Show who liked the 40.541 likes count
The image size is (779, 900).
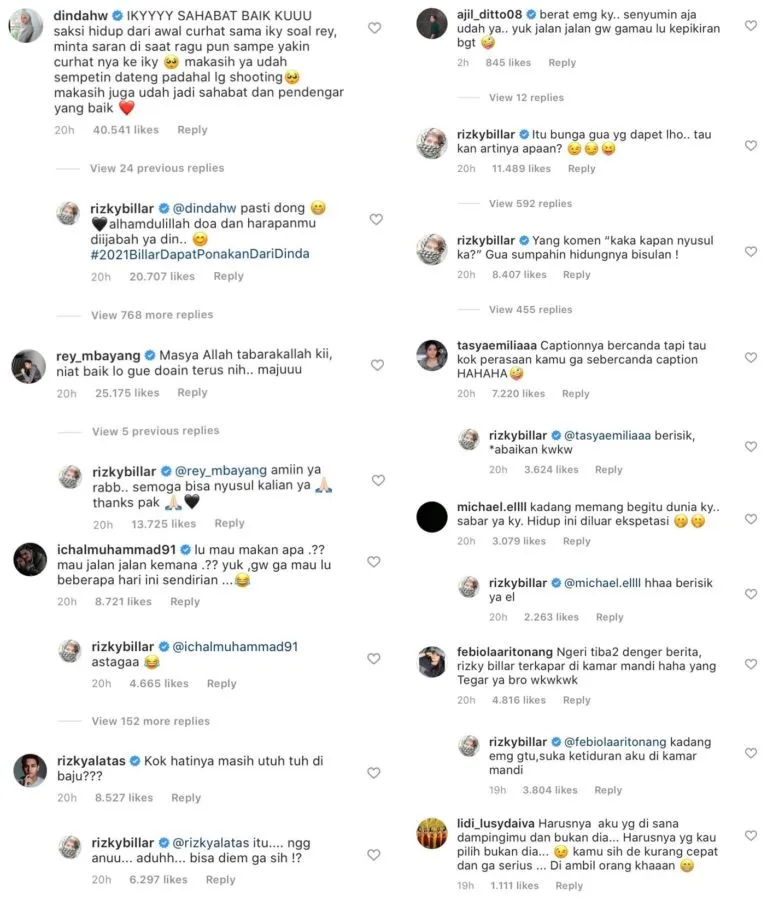126,130
